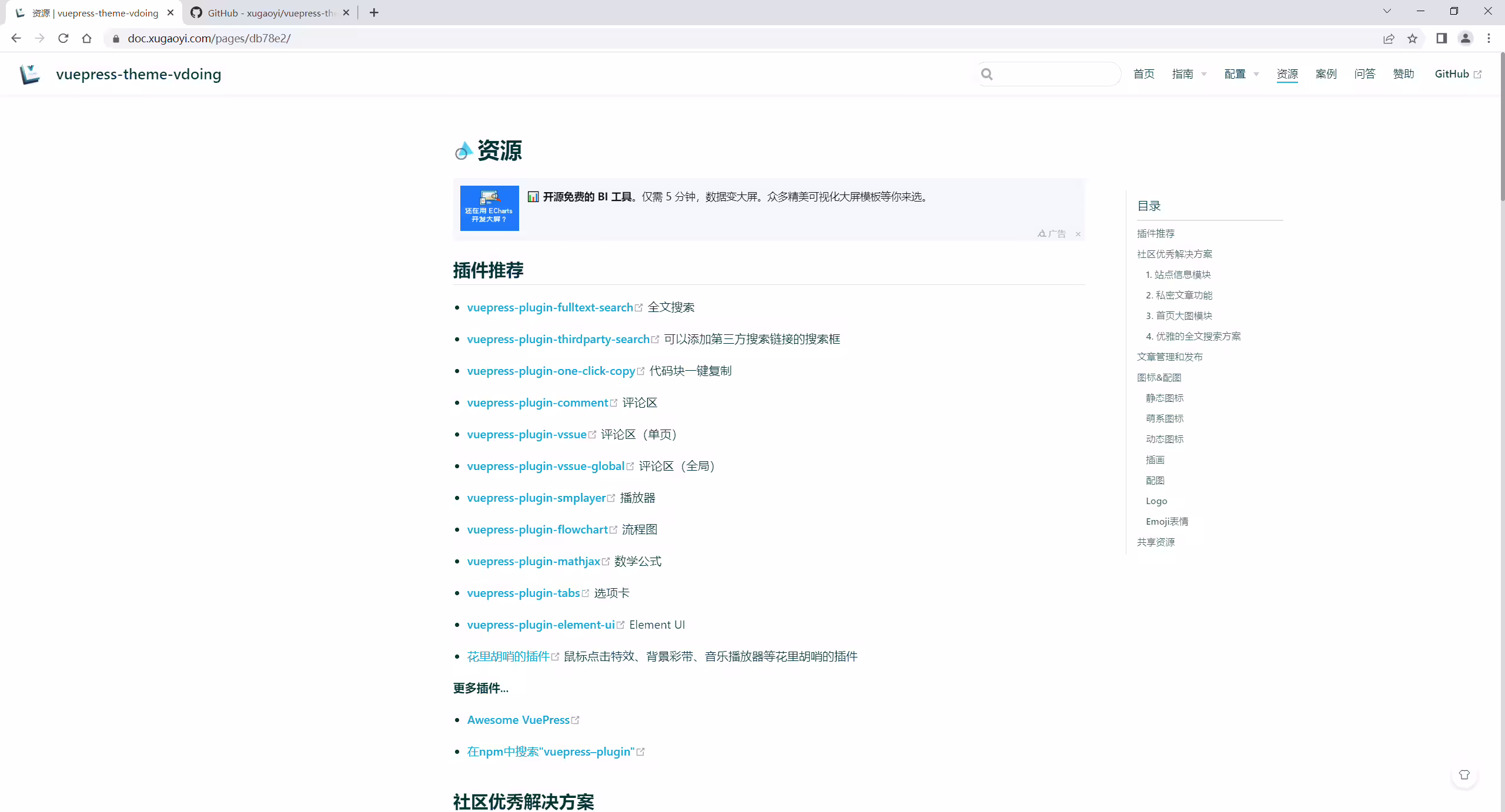Switch to the GitHub xugaoyi browser tab
Viewport: 1505px width, 812px height.
pos(270,12)
